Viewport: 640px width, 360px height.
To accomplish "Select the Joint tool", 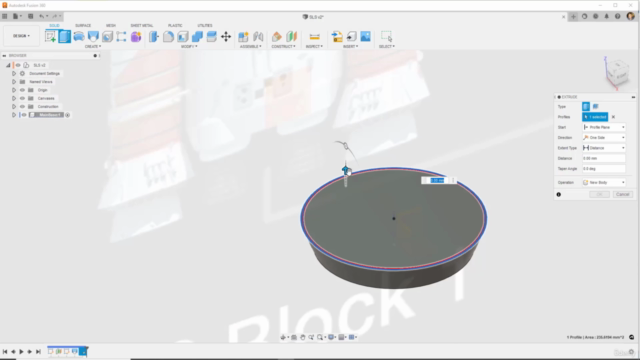I will [x=258, y=36].
